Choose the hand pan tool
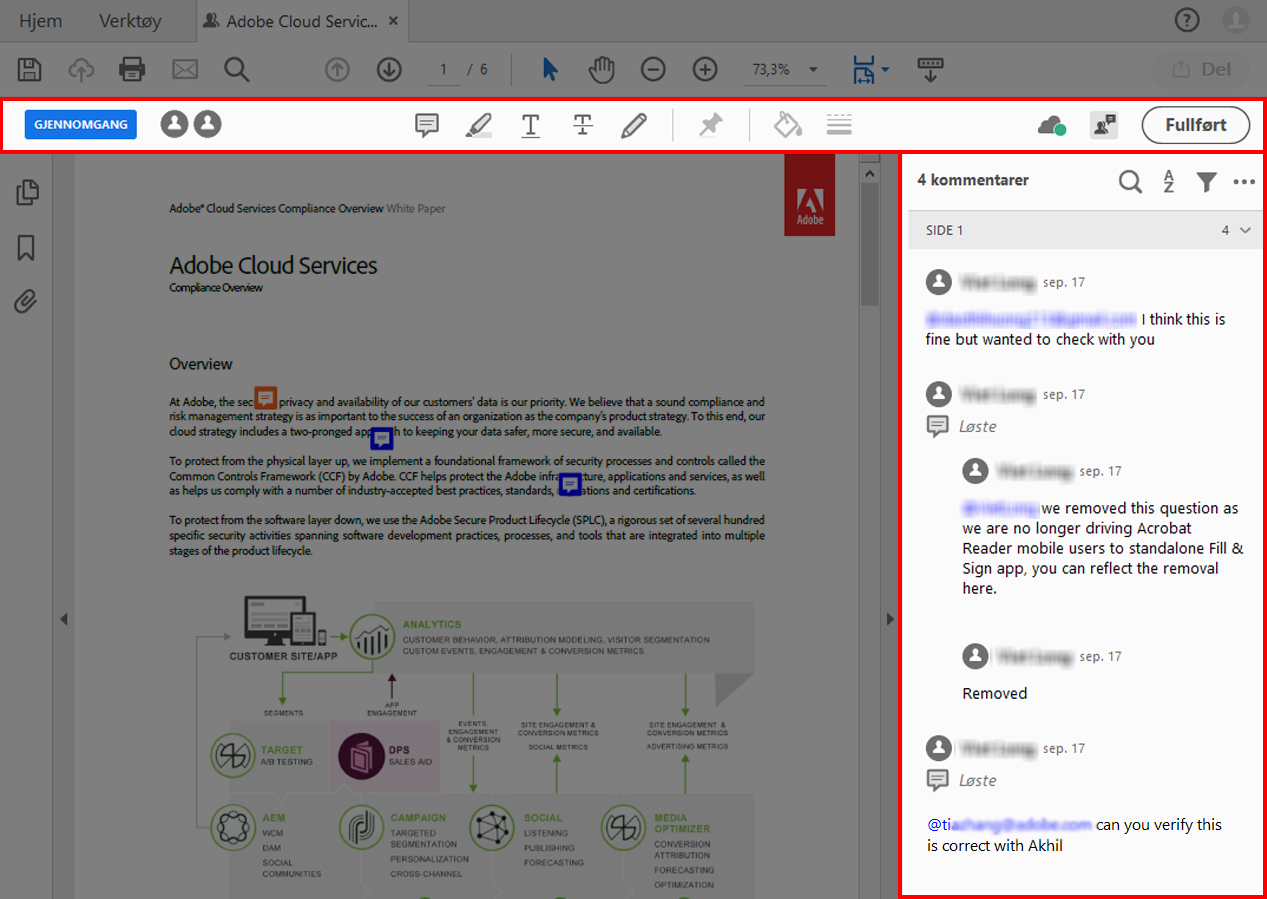1267x899 pixels. (601, 69)
